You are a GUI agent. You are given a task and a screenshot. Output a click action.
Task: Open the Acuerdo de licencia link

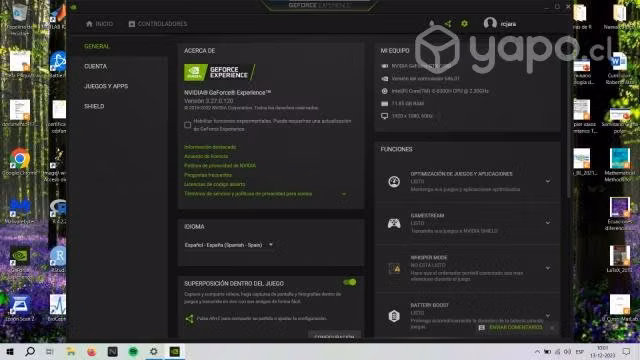coord(206,156)
